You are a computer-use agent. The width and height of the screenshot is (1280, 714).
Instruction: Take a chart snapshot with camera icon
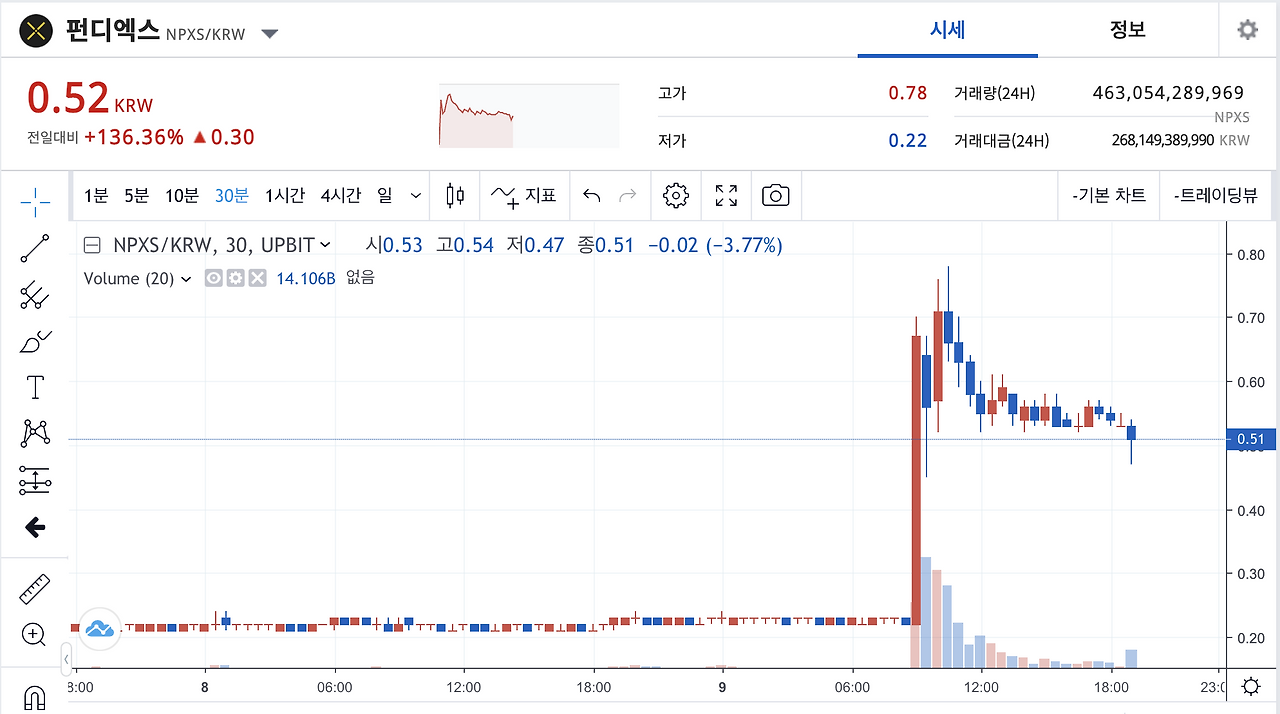click(x=776, y=195)
